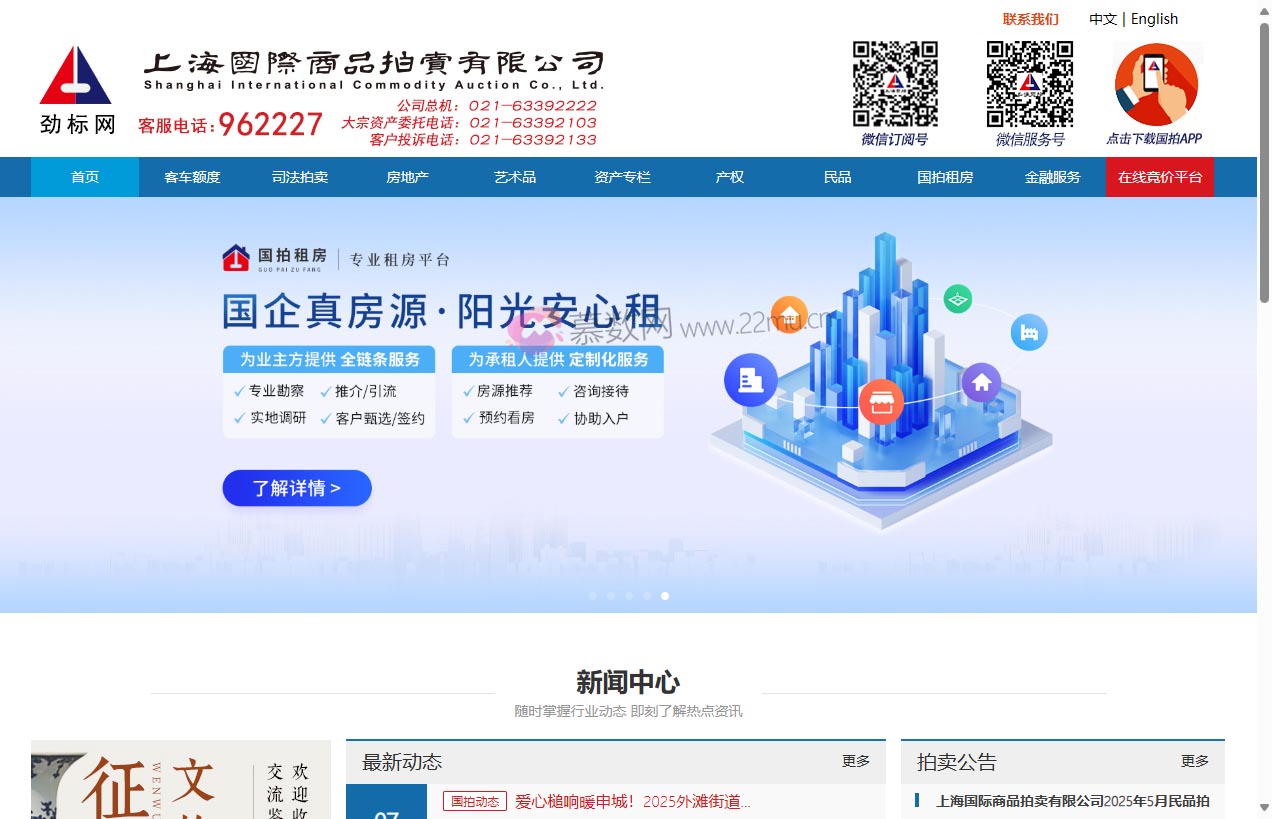The height and width of the screenshot is (819, 1272).
Task: Open the 金融服务 navigation dropdown
Action: pyautogui.click(x=1052, y=176)
